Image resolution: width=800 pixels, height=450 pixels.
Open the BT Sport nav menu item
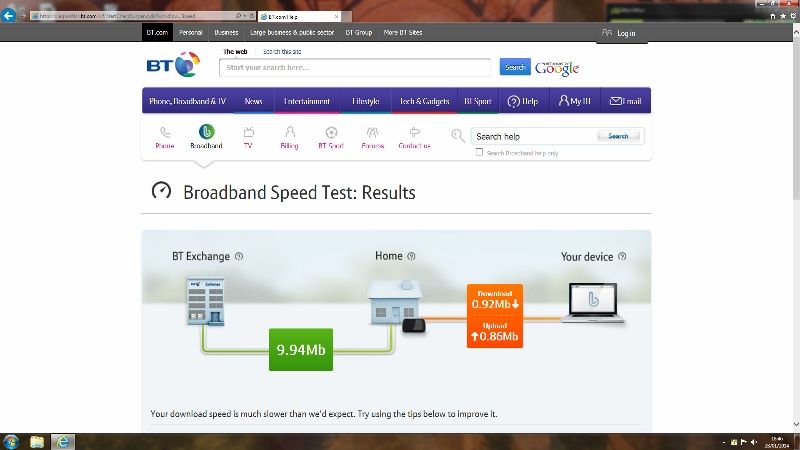478,101
